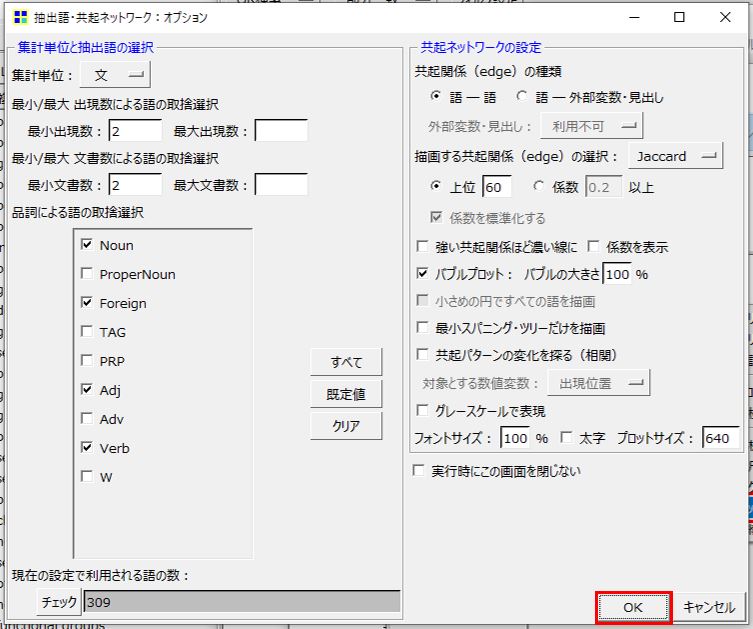Open the 集計単位 dropdown set to 文
The height and width of the screenshot is (629, 753).
tap(115, 75)
